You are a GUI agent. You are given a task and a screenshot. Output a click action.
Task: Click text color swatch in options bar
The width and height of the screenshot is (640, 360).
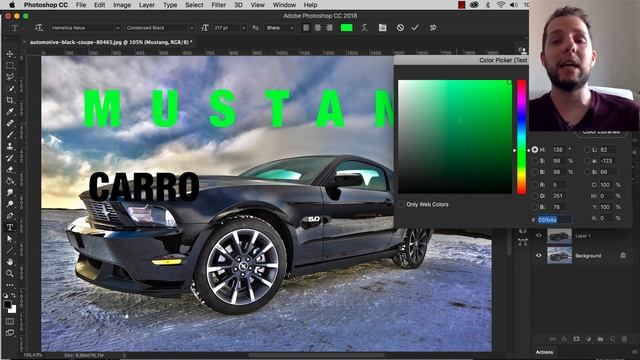click(x=346, y=28)
